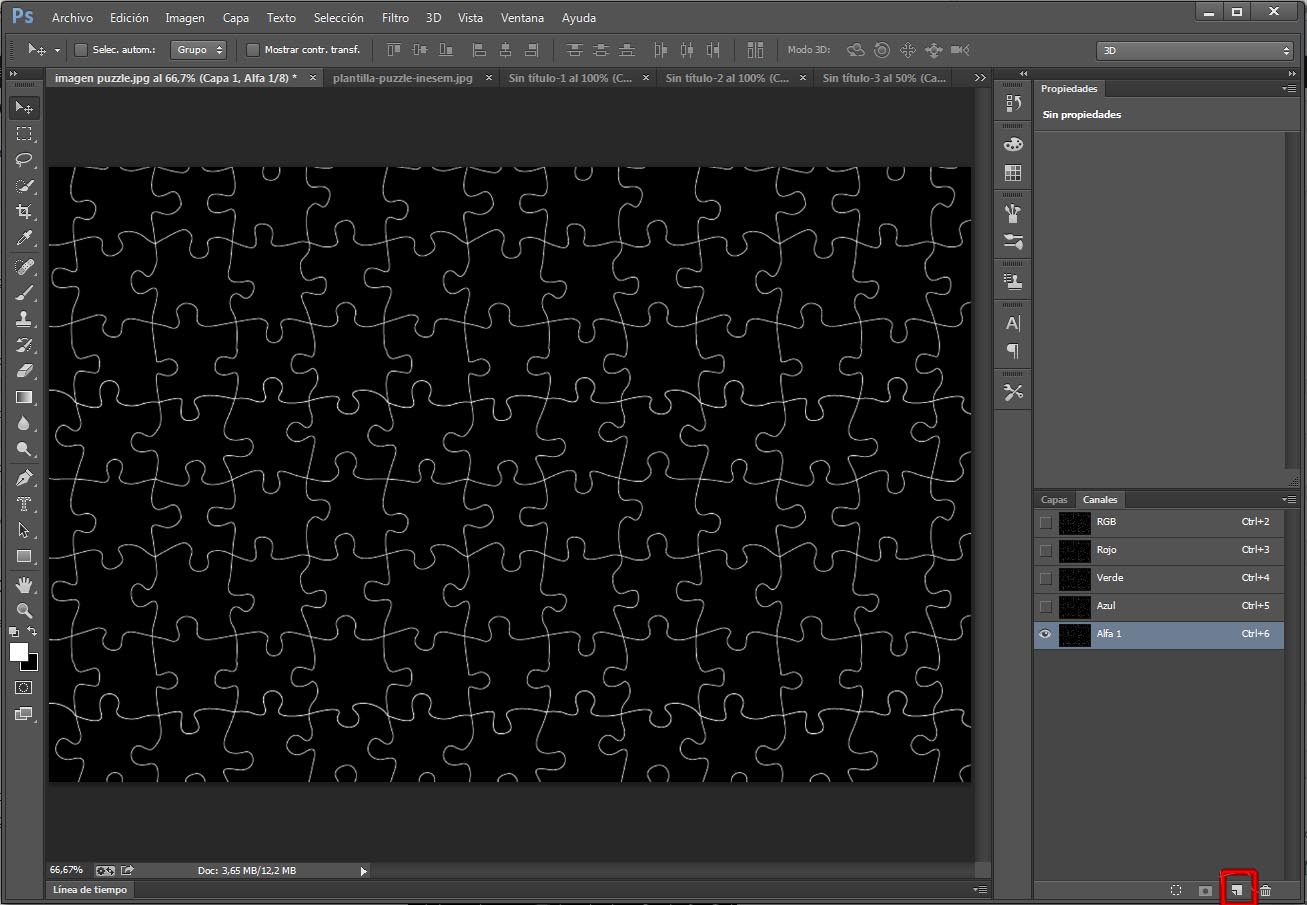Activate the Crop tool
The height and width of the screenshot is (905, 1307).
24,212
